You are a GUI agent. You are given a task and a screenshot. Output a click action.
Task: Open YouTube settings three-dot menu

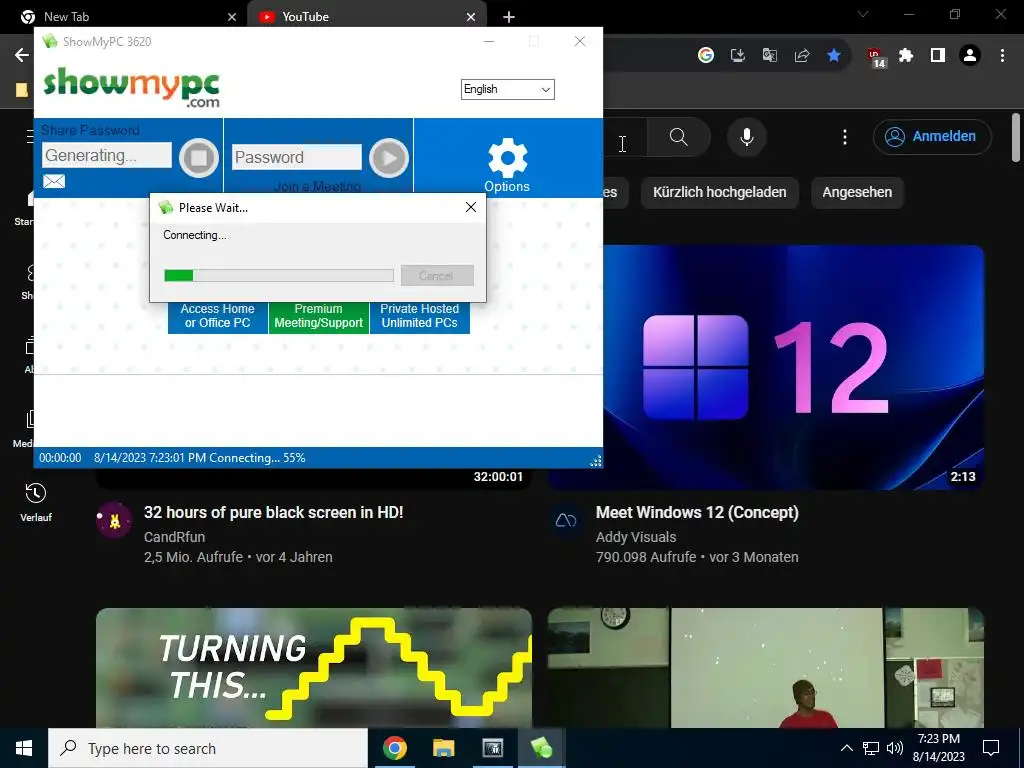844,136
